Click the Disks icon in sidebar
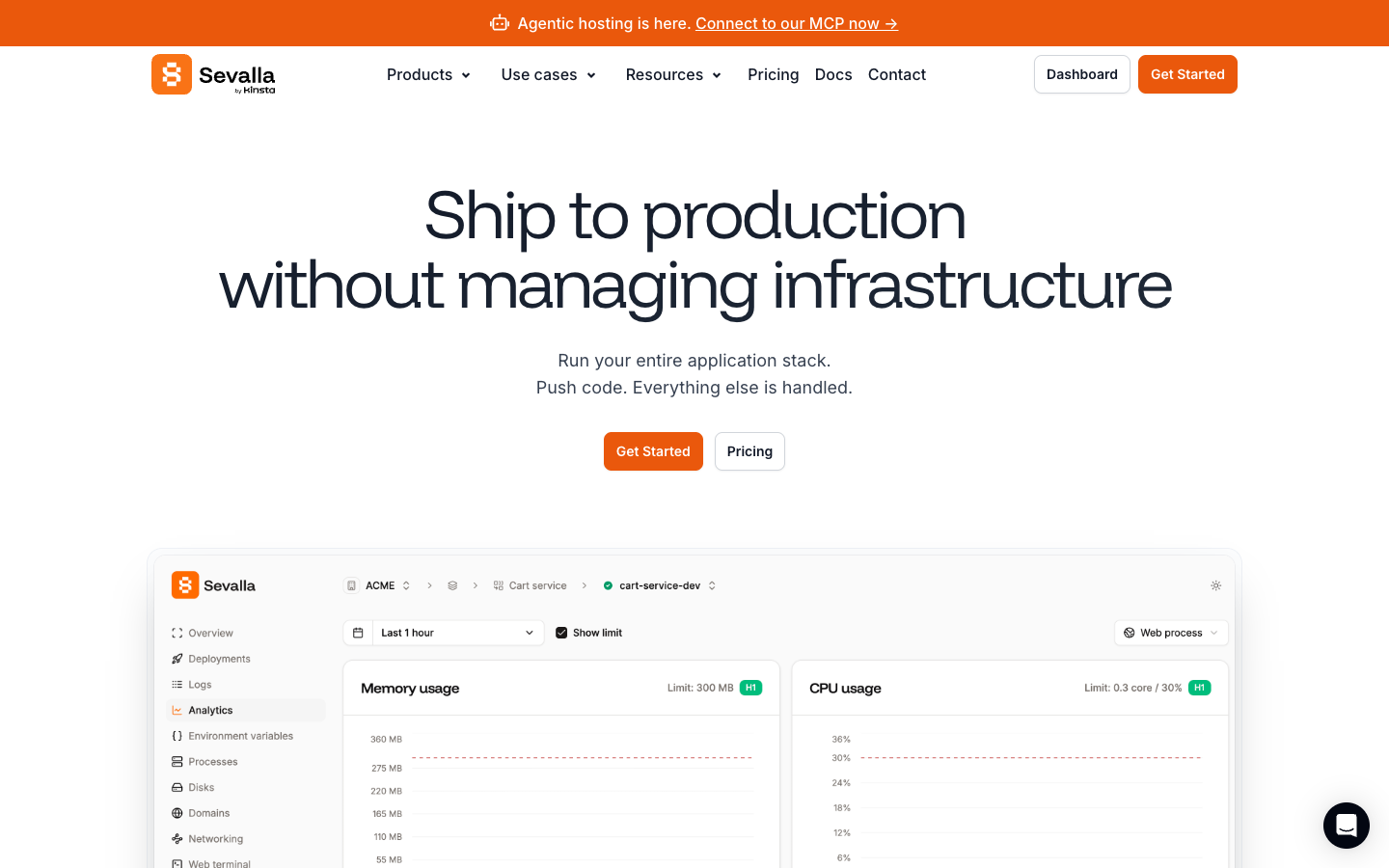 point(177,788)
